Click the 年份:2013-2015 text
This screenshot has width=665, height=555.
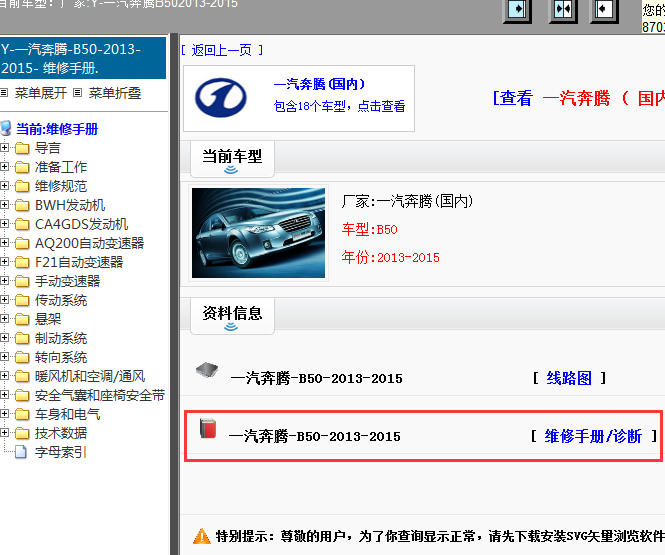click(x=391, y=257)
